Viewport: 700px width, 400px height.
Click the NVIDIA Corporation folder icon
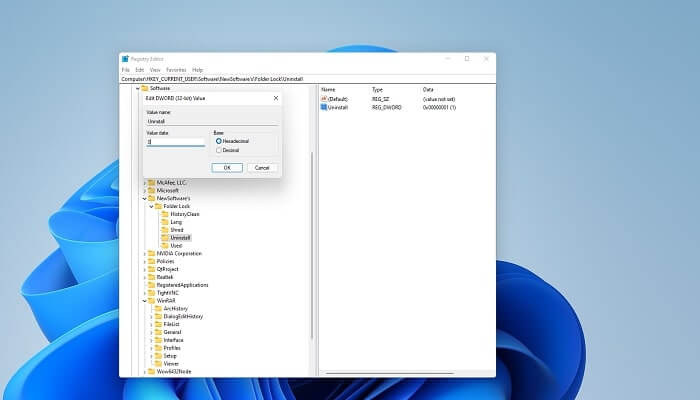(x=152, y=253)
